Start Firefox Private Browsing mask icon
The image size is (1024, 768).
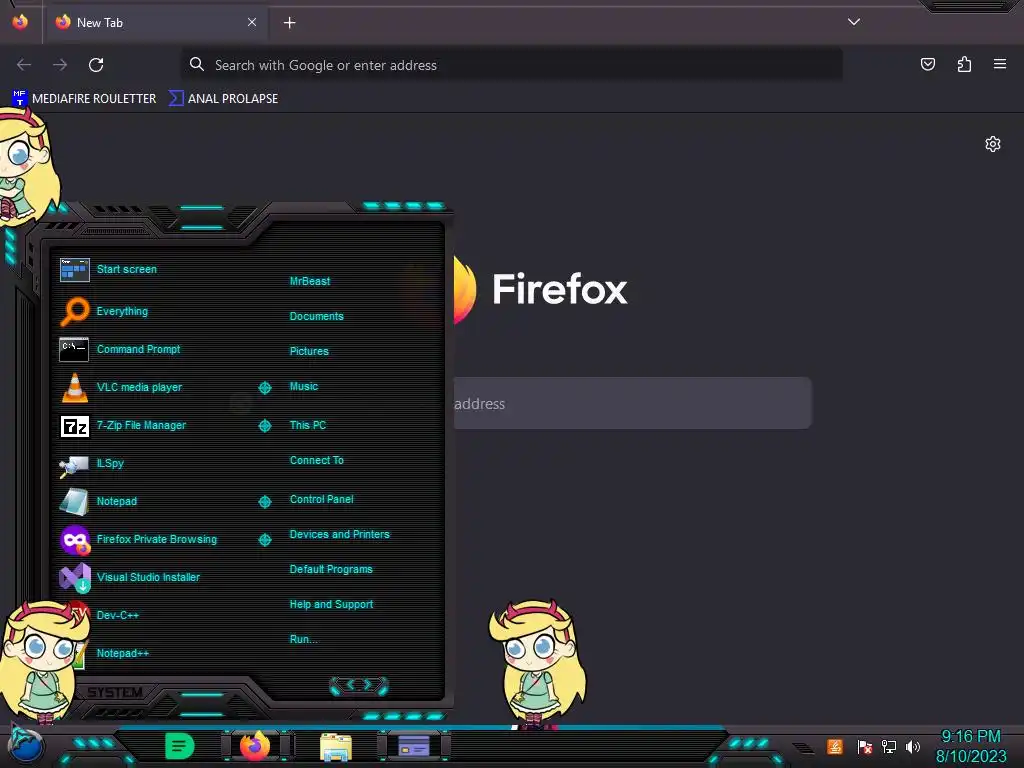74,539
